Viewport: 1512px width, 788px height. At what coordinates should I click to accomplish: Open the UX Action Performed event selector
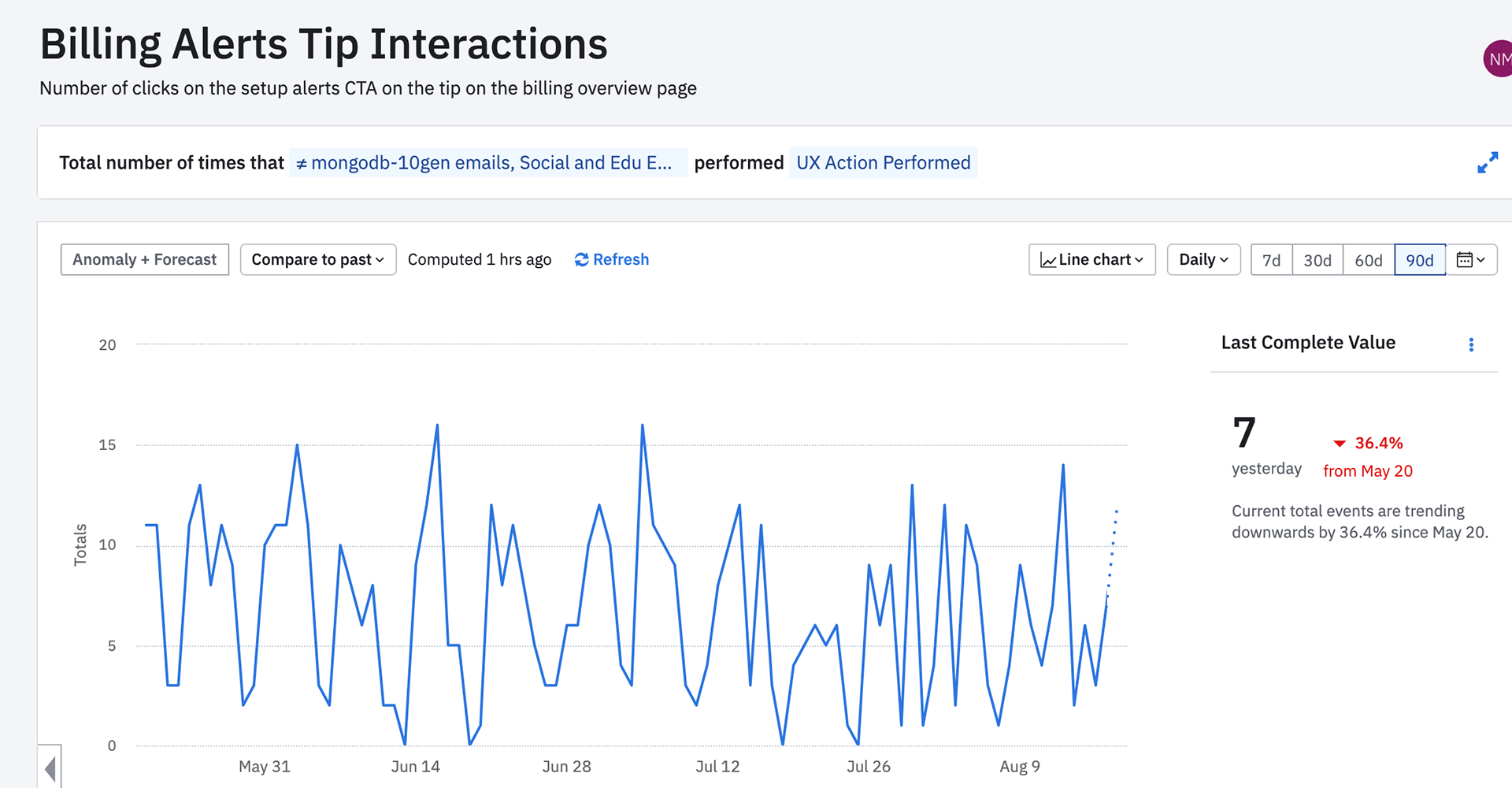point(883,162)
